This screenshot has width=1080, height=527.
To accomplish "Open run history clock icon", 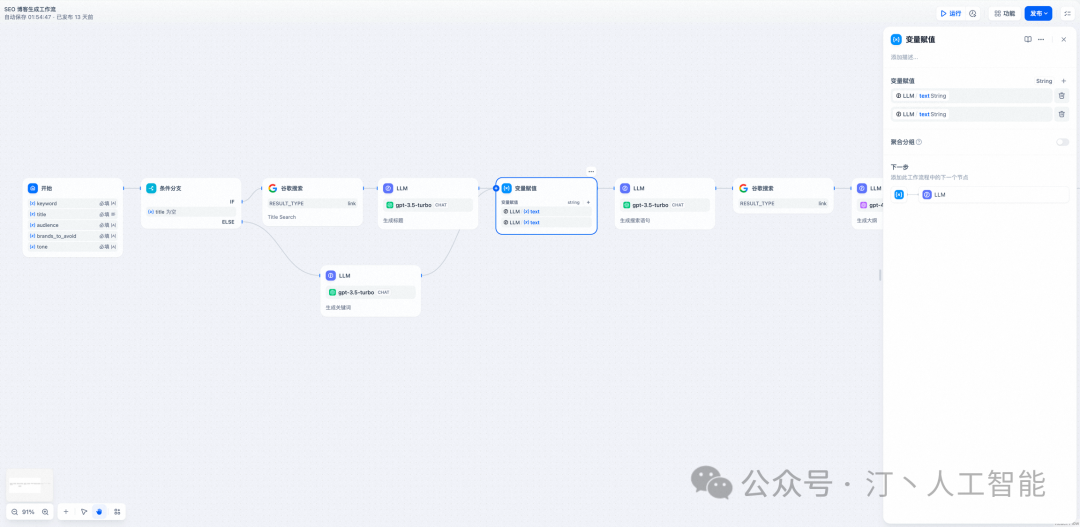I will [973, 14].
